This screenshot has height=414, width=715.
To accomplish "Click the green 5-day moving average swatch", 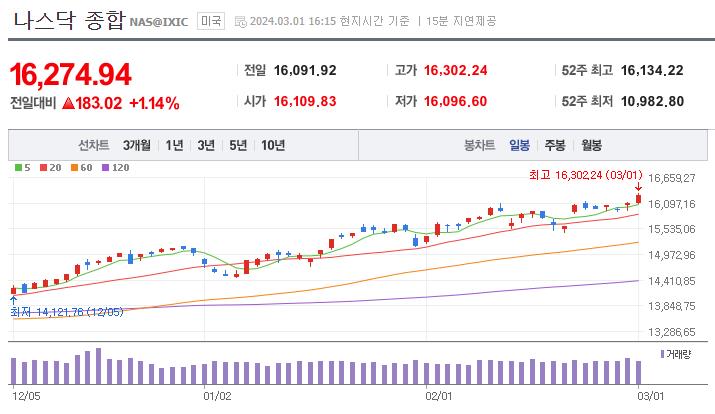I will 18,168.
